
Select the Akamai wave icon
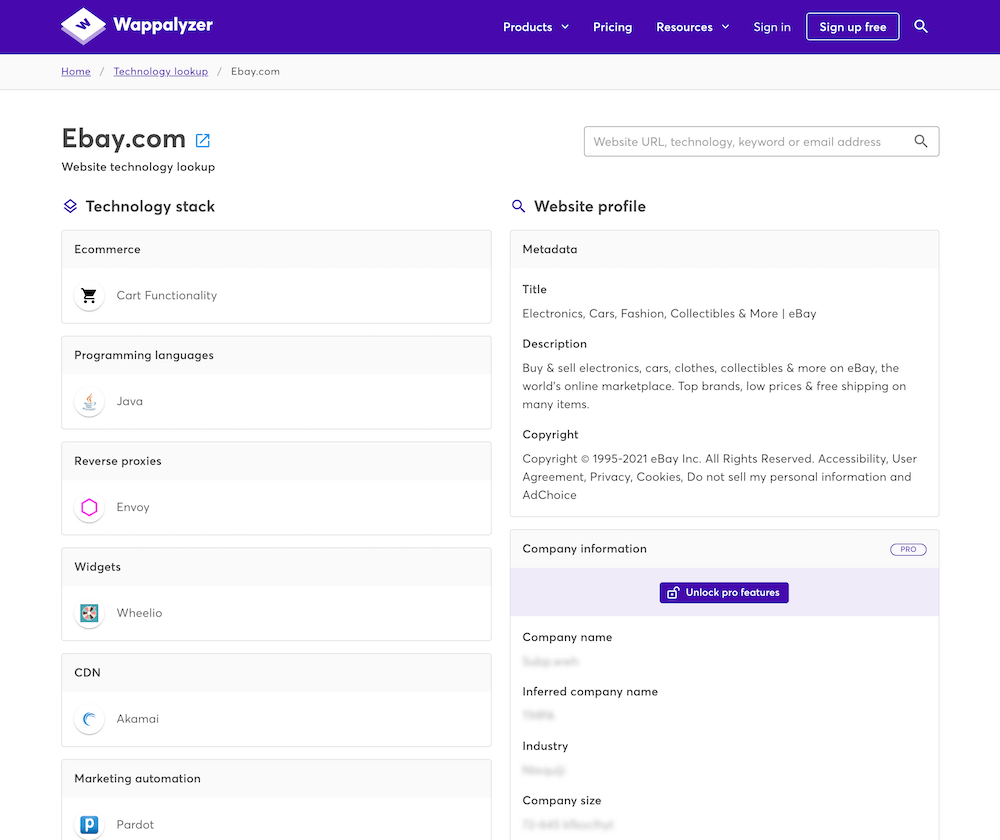pos(89,719)
